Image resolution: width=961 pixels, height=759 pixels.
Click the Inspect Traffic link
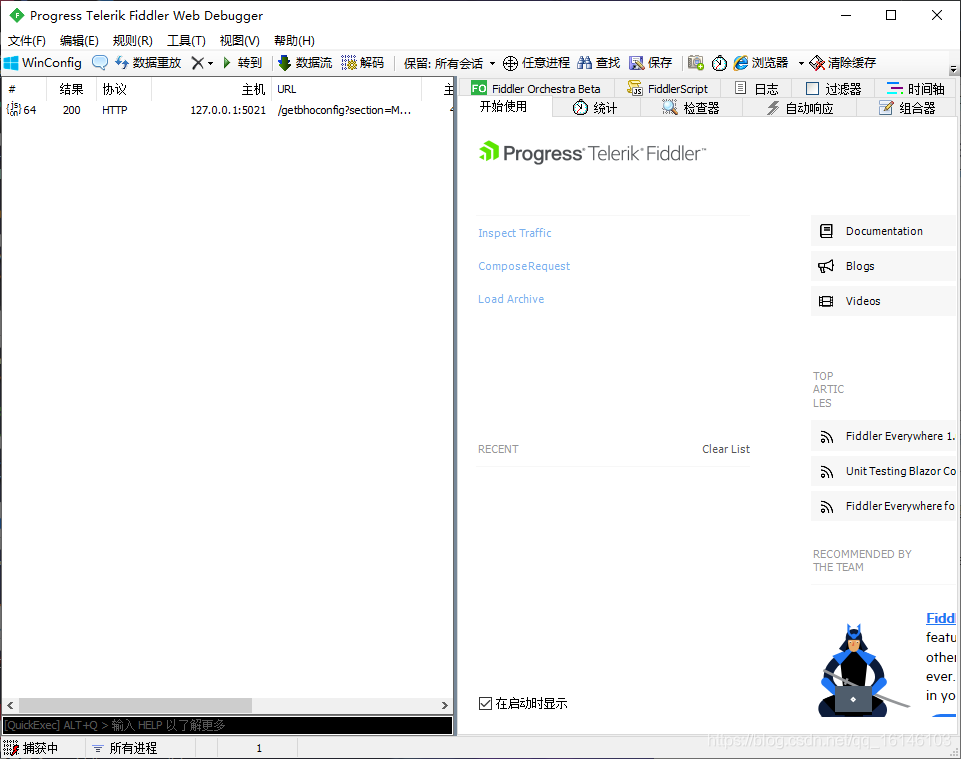coord(514,233)
